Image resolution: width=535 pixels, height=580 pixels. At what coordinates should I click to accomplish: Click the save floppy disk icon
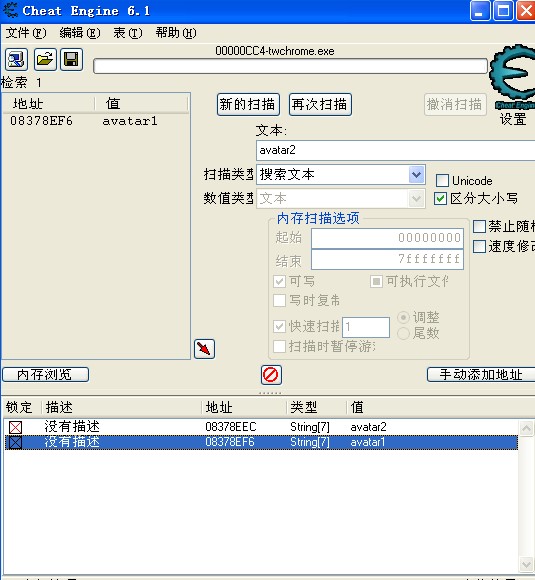[x=71, y=59]
